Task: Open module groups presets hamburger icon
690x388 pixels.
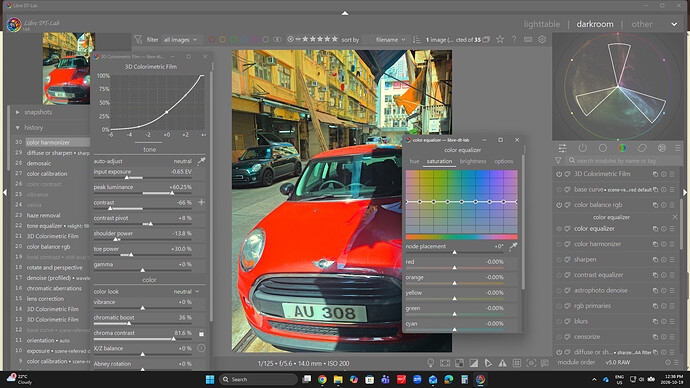Action: pyautogui.click(x=678, y=148)
